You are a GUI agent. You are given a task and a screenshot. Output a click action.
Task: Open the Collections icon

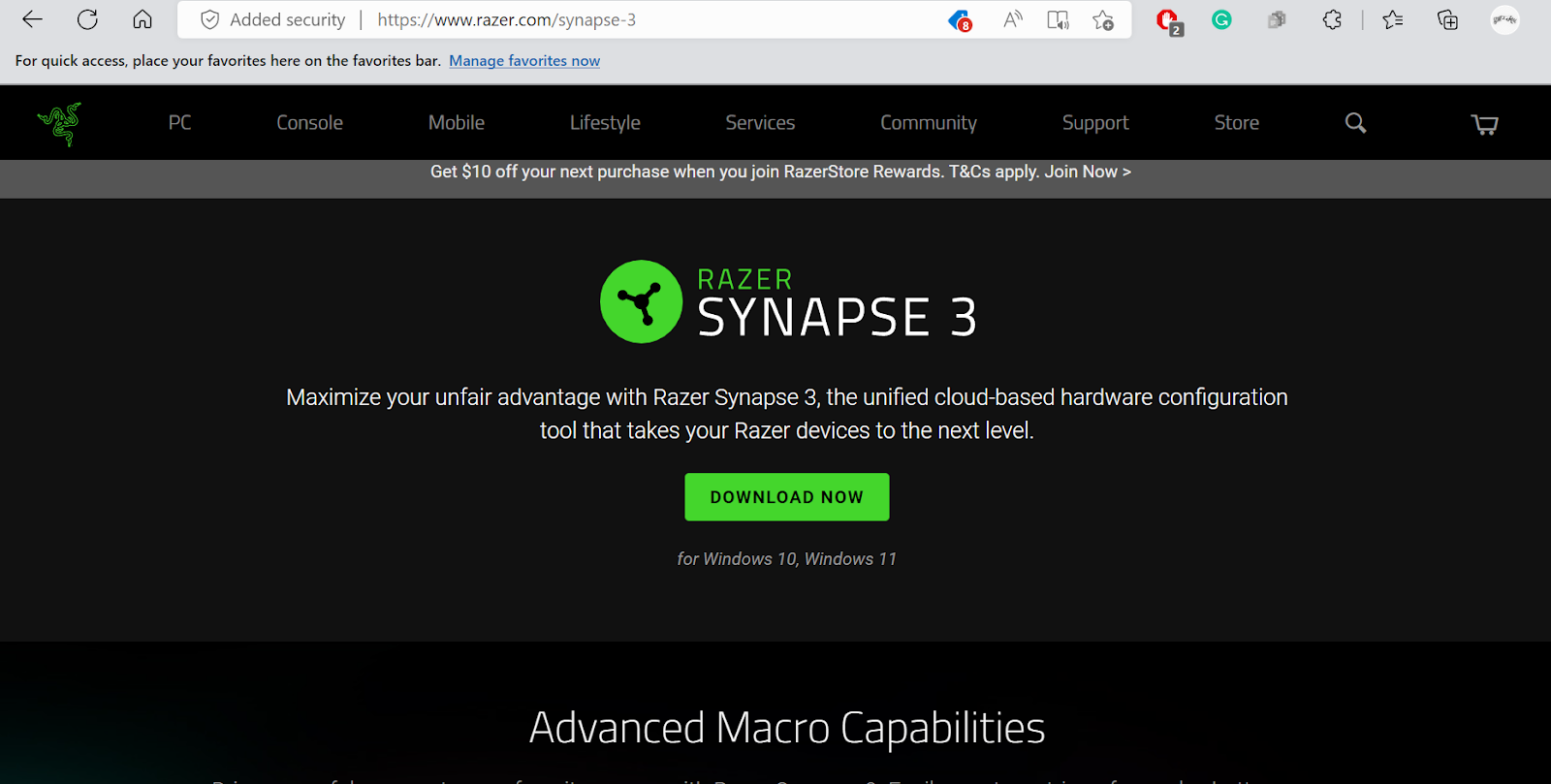(x=1447, y=19)
